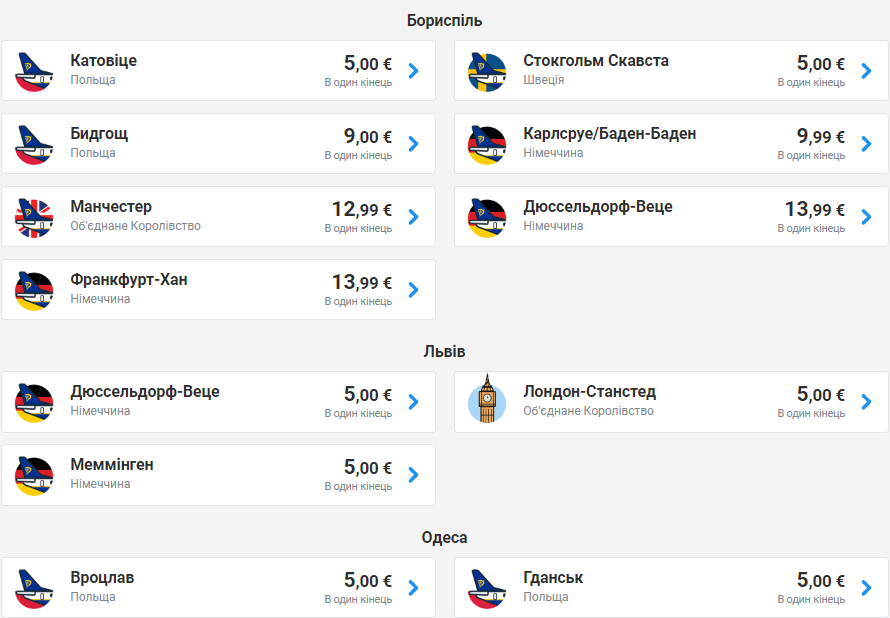Viewport: 890px width, 618px height.
Task: Click chevron next to Wroclaw 5,00 € fare
Action: 413,588
